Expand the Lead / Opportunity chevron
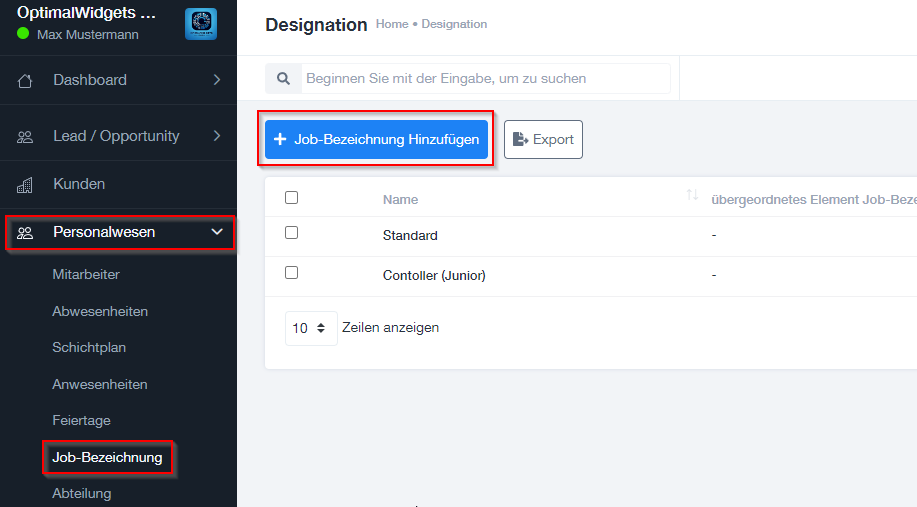The height and width of the screenshot is (507, 917). click(216, 136)
